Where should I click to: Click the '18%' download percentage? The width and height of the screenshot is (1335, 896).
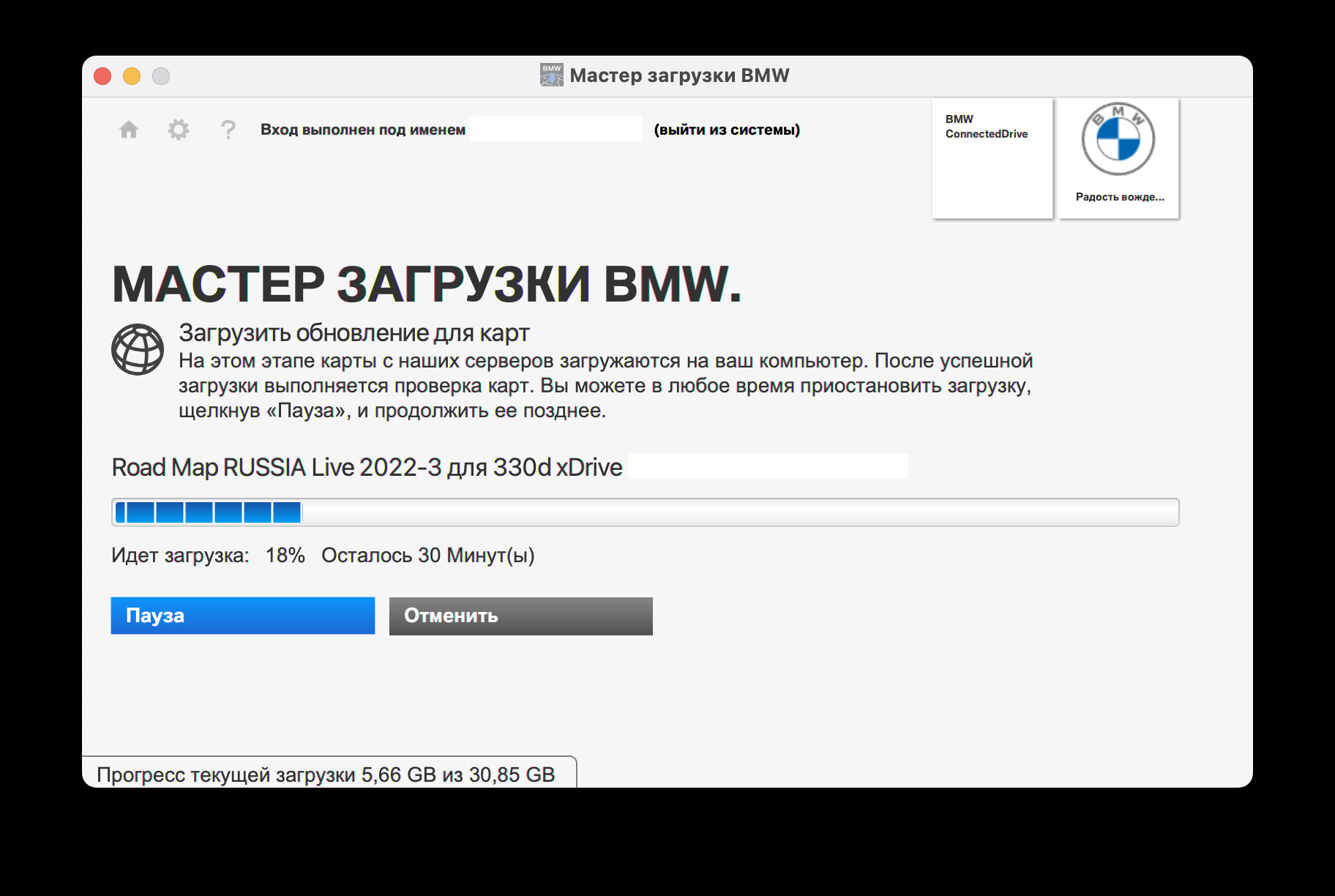[x=285, y=556]
